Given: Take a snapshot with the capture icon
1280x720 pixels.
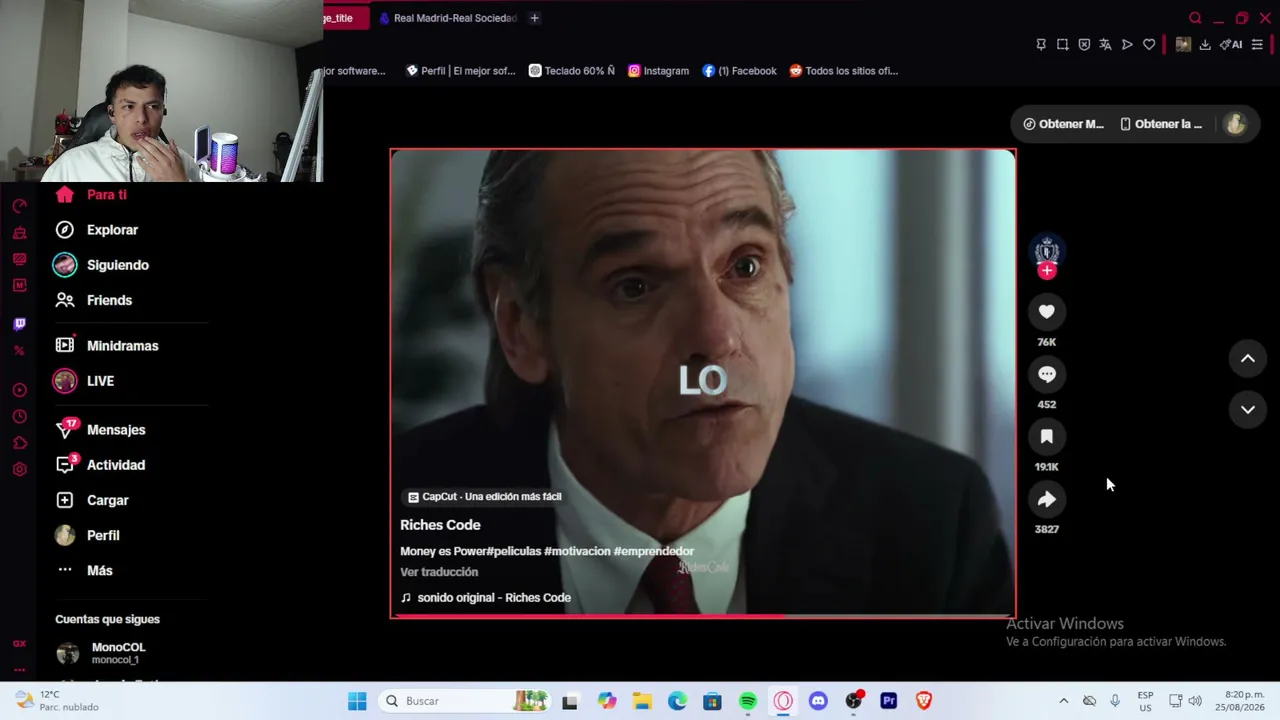Looking at the screenshot, I should point(1062,44).
